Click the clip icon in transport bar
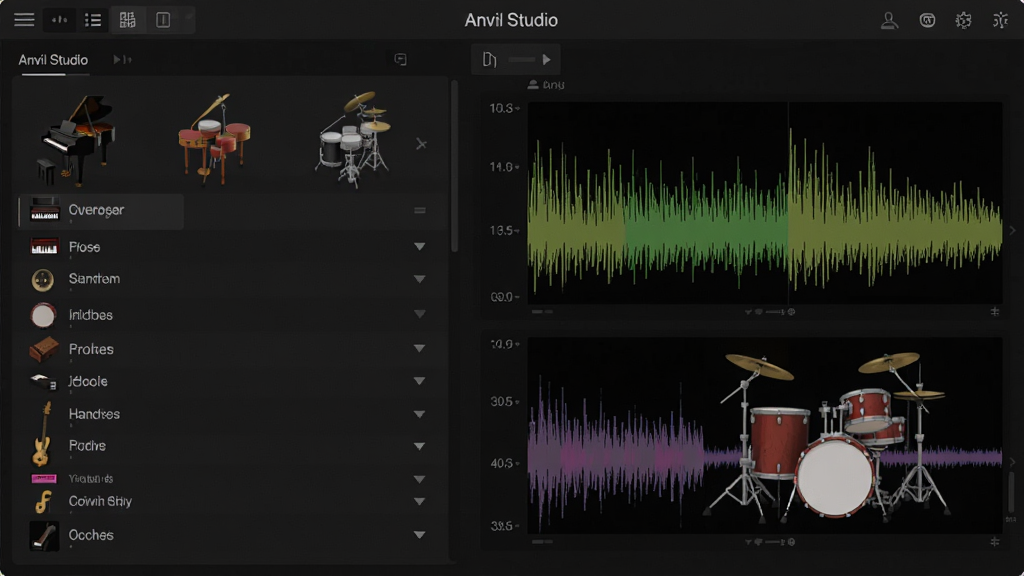 (489, 59)
